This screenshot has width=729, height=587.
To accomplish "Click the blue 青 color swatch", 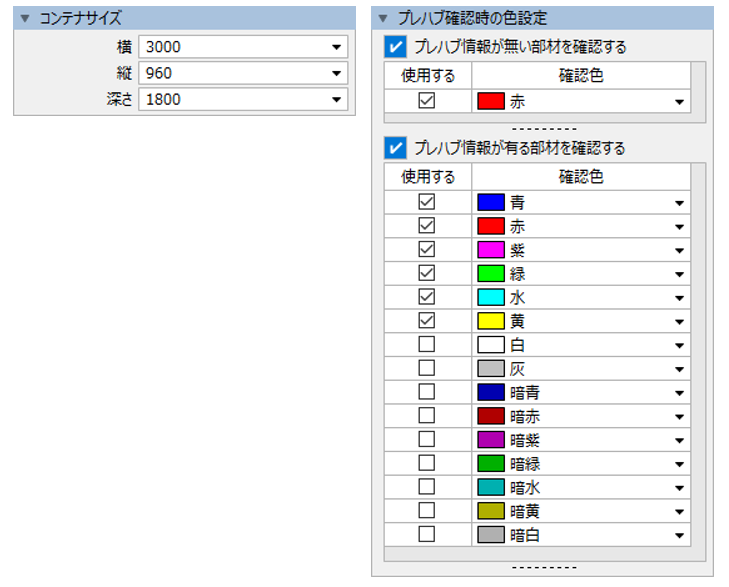I will (490, 202).
